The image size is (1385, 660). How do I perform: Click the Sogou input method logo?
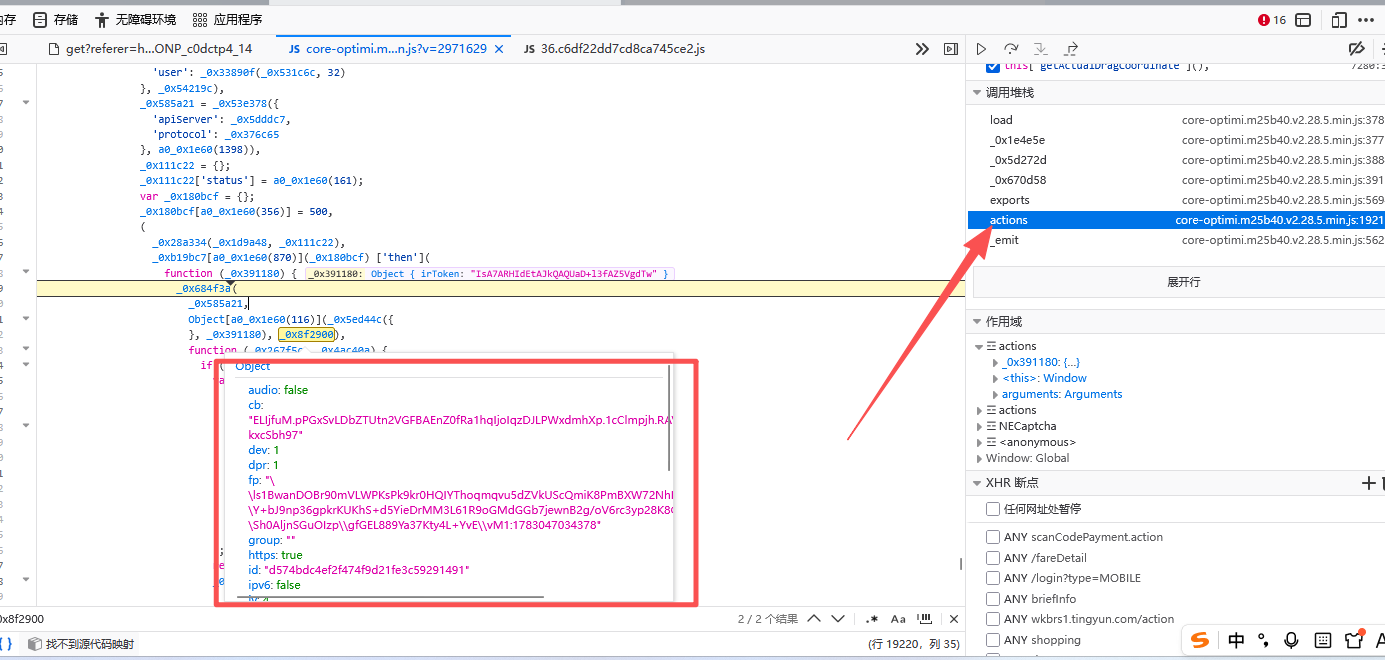click(1200, 639)
